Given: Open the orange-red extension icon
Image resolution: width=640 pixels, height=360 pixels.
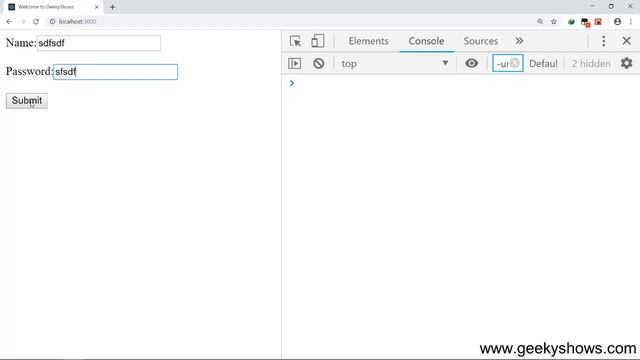Looking at the screenshot, I should (598, 22).
